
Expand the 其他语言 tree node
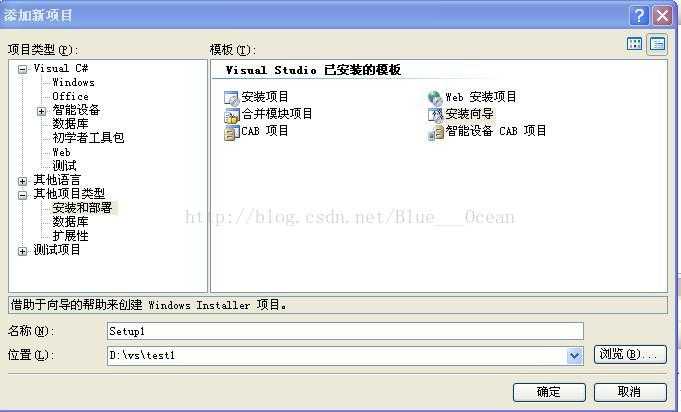tap(23, 181)
